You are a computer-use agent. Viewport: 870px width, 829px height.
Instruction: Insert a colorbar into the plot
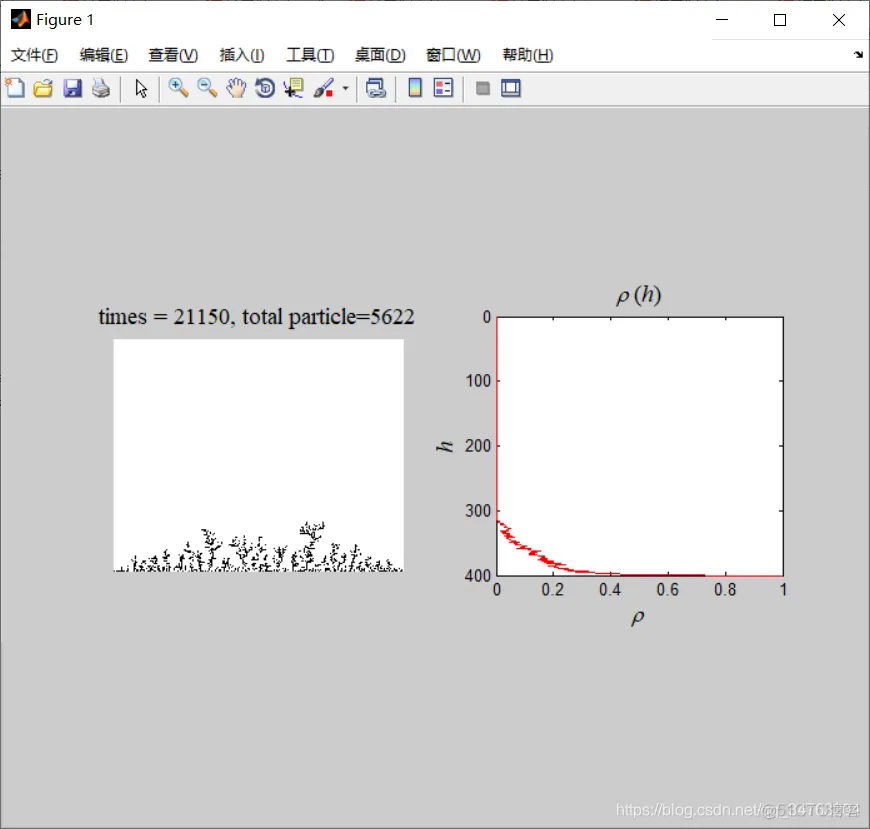[x=414, y=88]
